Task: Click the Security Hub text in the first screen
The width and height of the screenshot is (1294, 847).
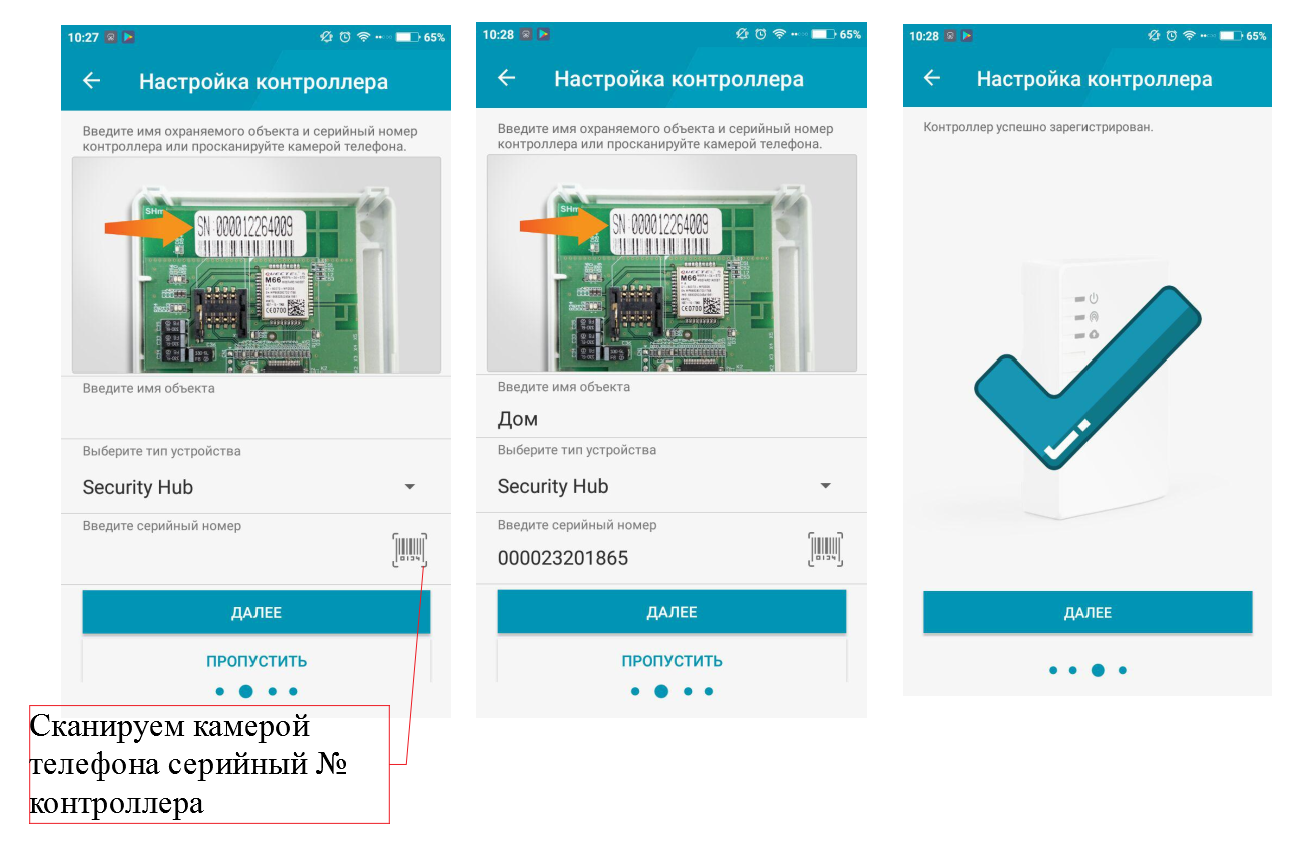Action: 138,488
